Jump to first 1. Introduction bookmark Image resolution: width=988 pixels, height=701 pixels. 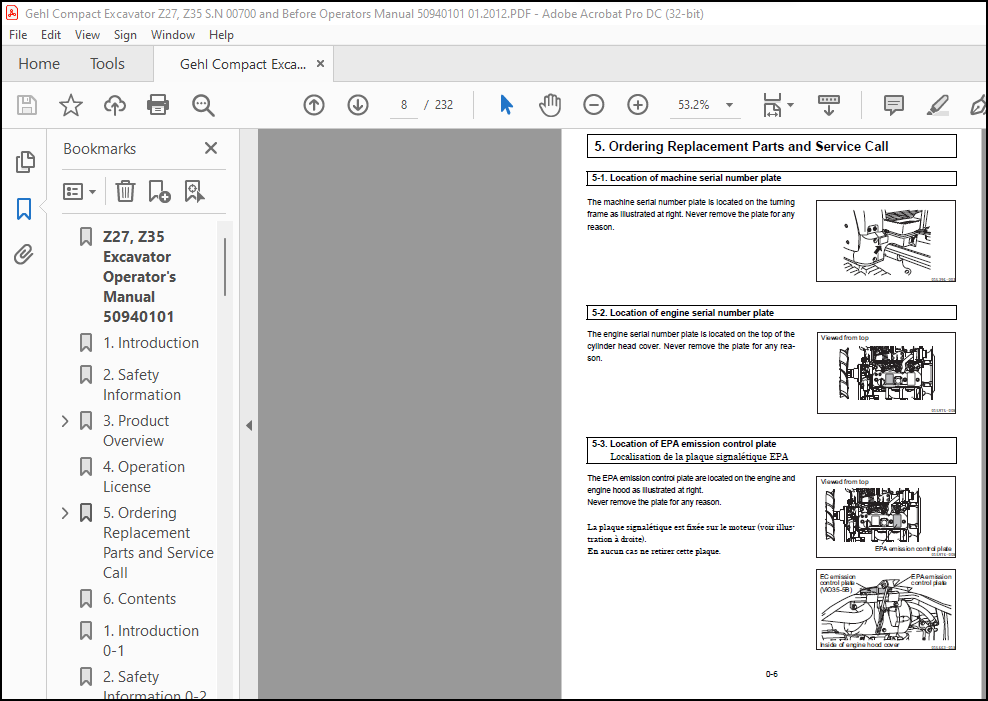point(151,343)
